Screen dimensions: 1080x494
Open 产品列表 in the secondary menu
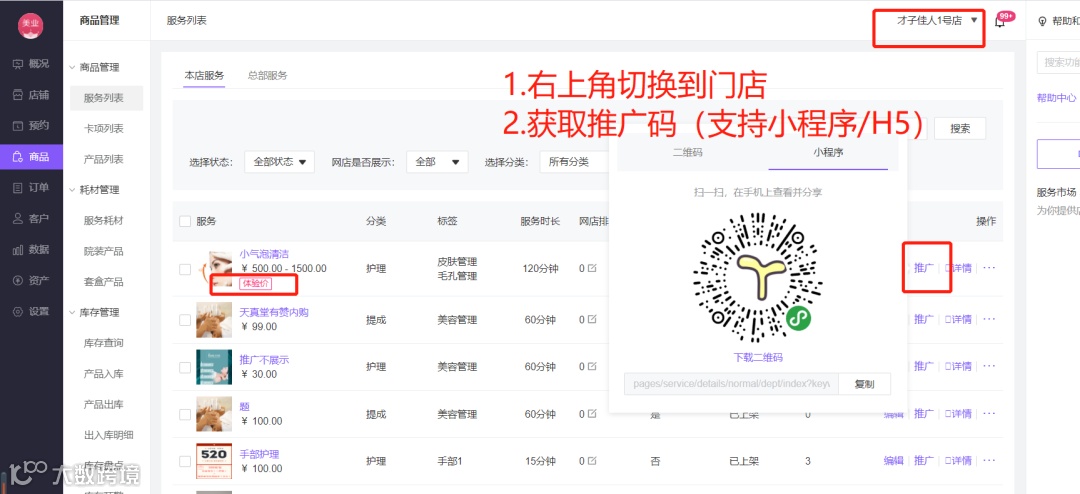coord(103,159)
